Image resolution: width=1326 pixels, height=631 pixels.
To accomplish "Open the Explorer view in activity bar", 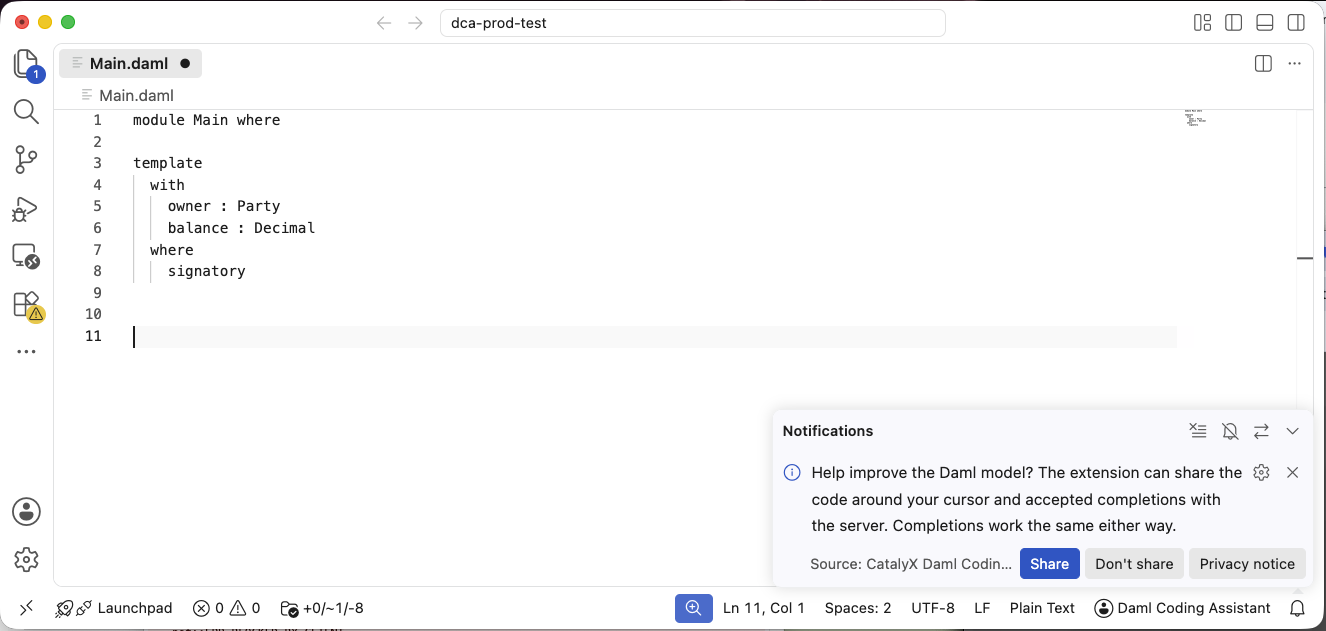I will pyautogui.click(x=26, y=64).
